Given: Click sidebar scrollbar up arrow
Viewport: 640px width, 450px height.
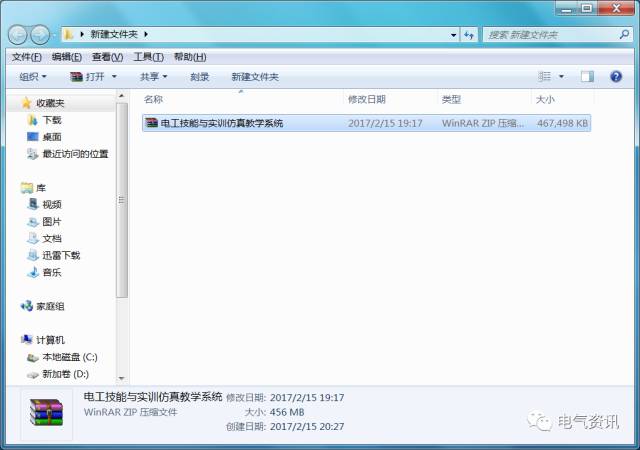Looking at the screenshot, I should tap(122, 96).
